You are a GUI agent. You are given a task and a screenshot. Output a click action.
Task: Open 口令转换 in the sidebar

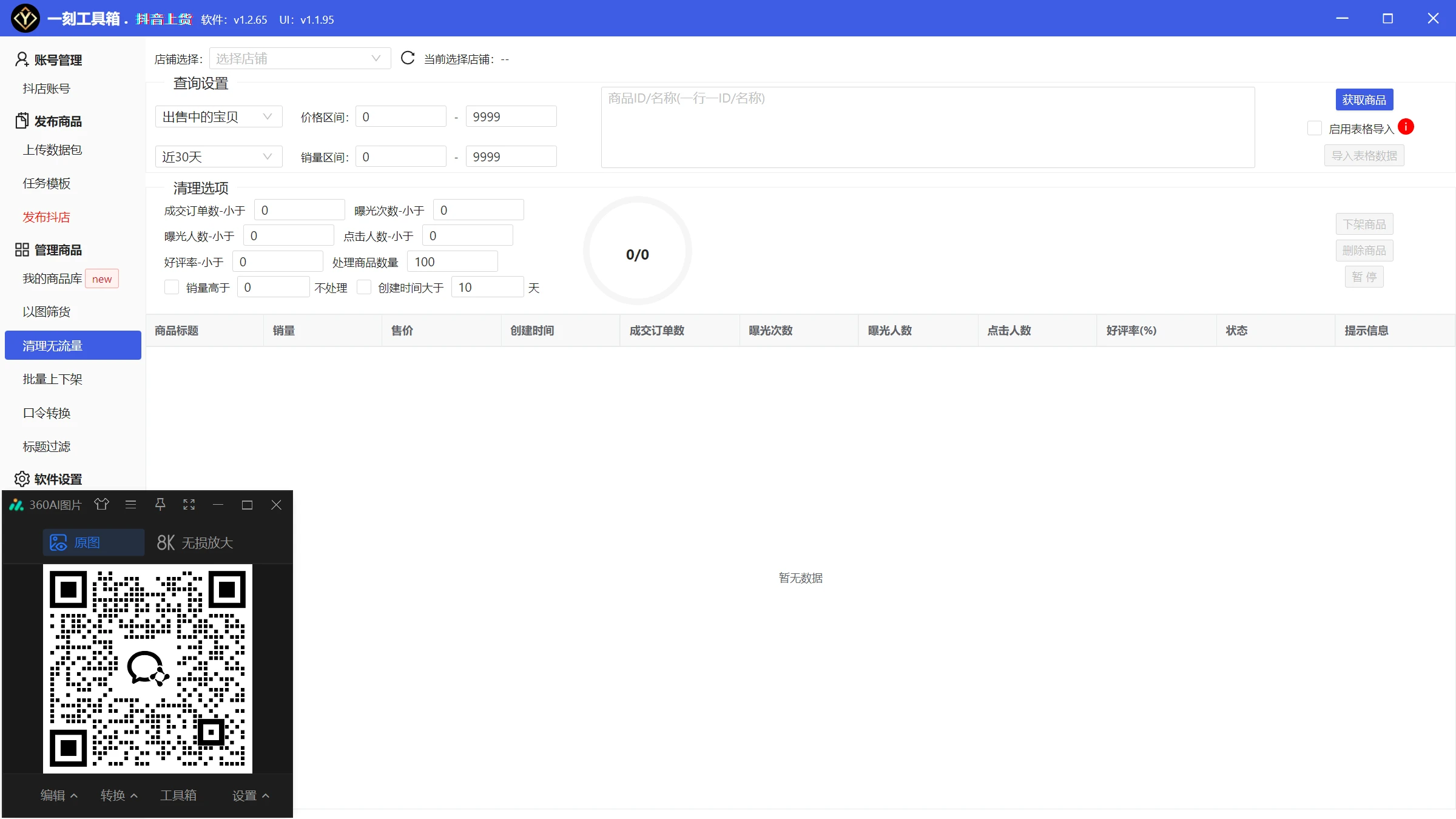(x=47, y=413)
